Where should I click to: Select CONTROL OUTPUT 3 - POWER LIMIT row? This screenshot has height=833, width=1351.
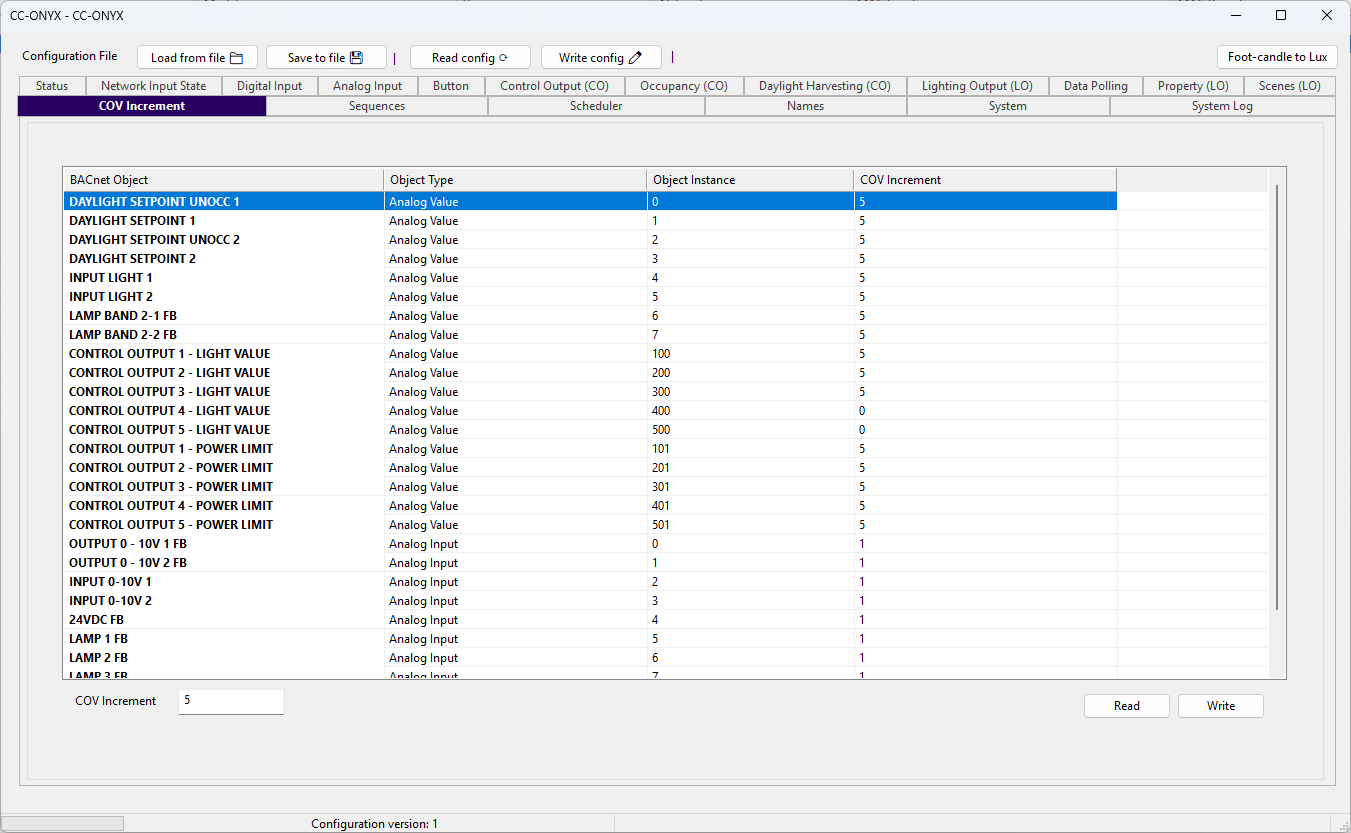pyautogui.click(x=590, y=487)
